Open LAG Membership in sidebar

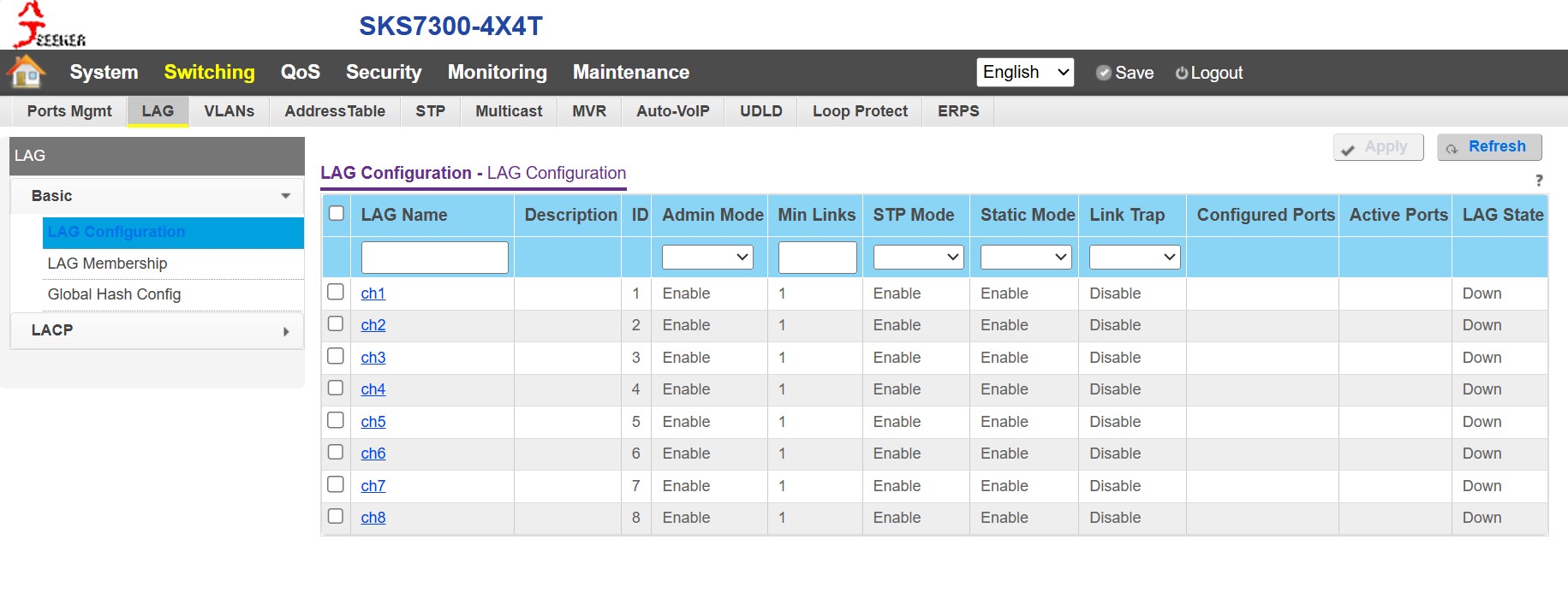(x=107, y=264)
